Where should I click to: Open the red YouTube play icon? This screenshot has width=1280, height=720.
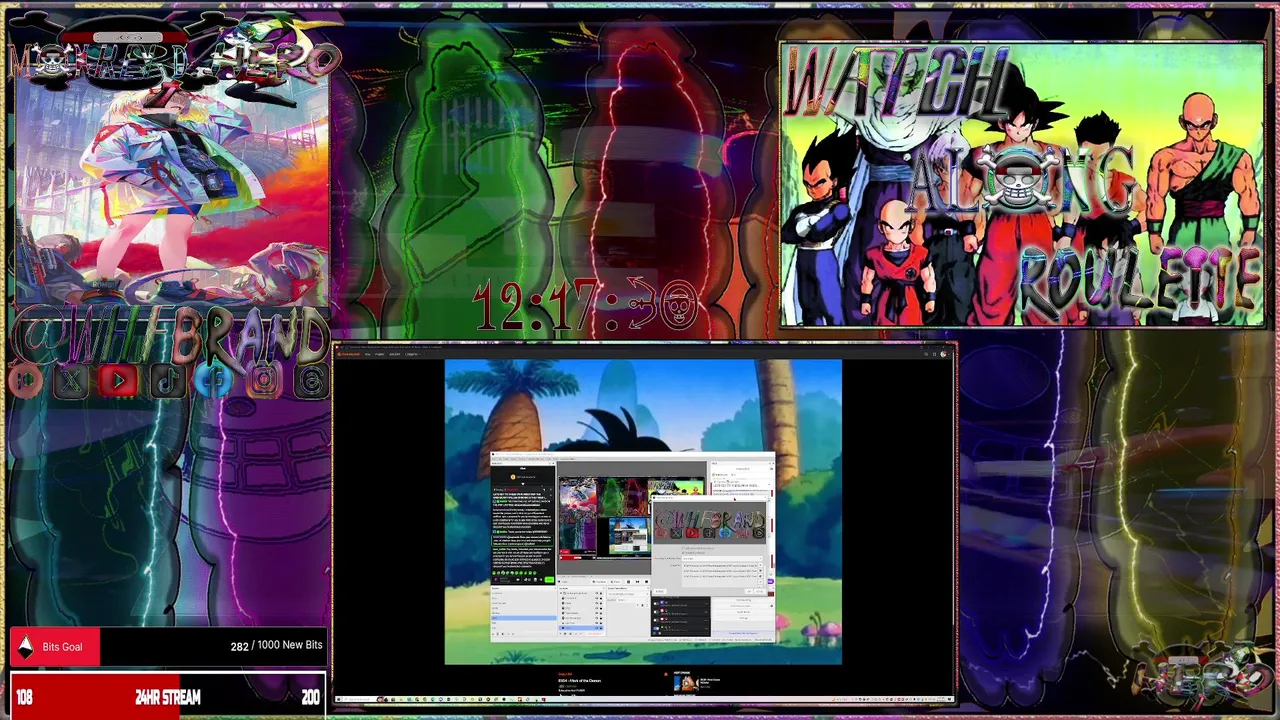pos(118,381)
